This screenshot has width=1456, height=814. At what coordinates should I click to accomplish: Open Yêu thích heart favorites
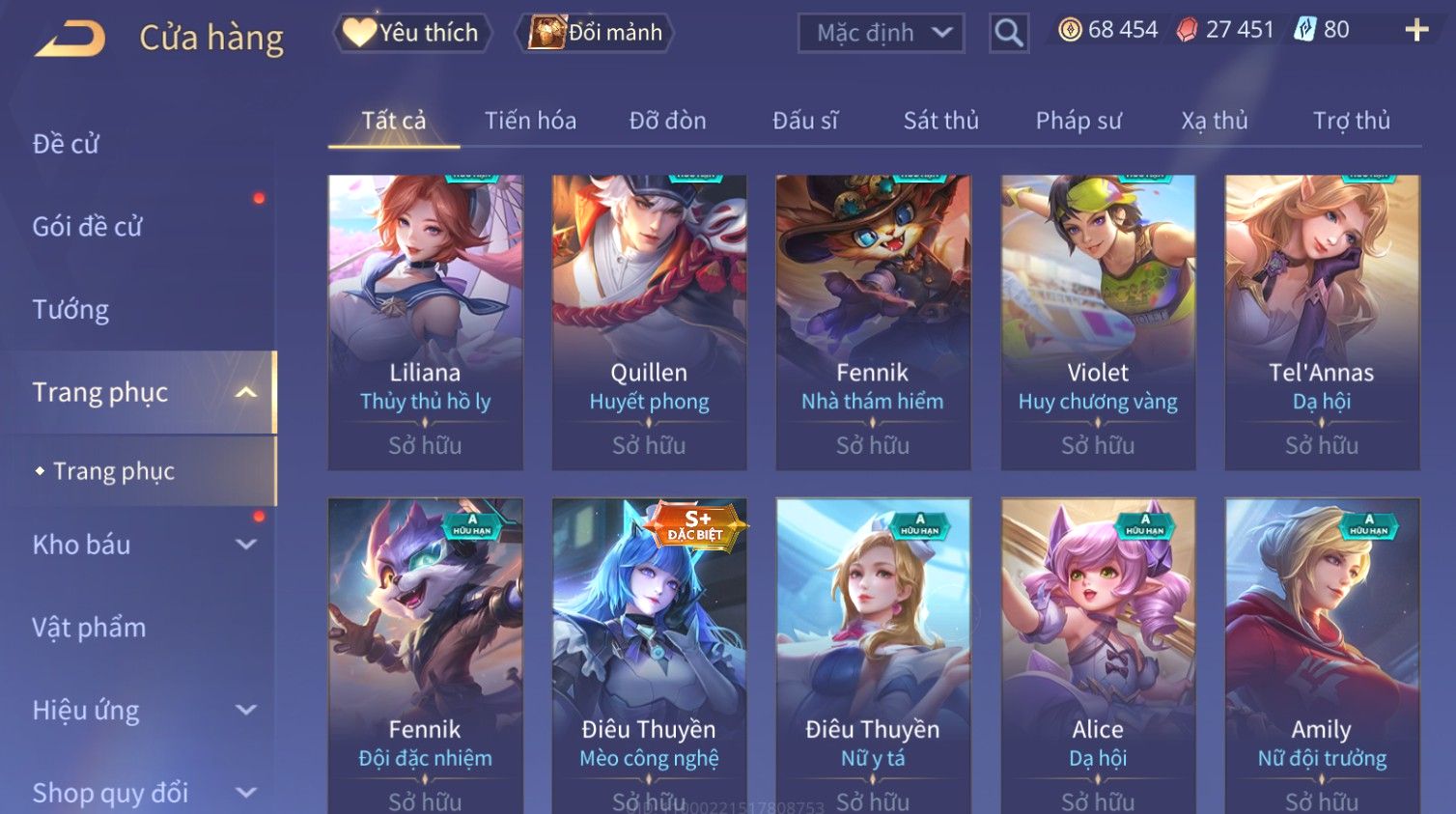[412, 33]
